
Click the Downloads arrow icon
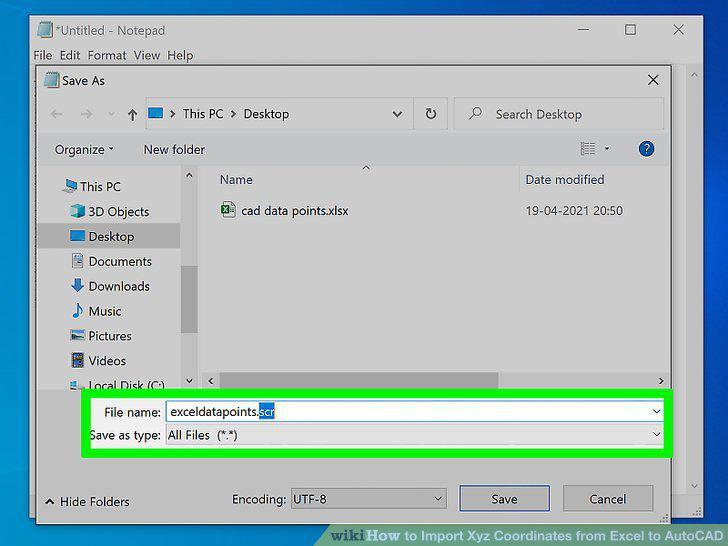pos(77,286)
